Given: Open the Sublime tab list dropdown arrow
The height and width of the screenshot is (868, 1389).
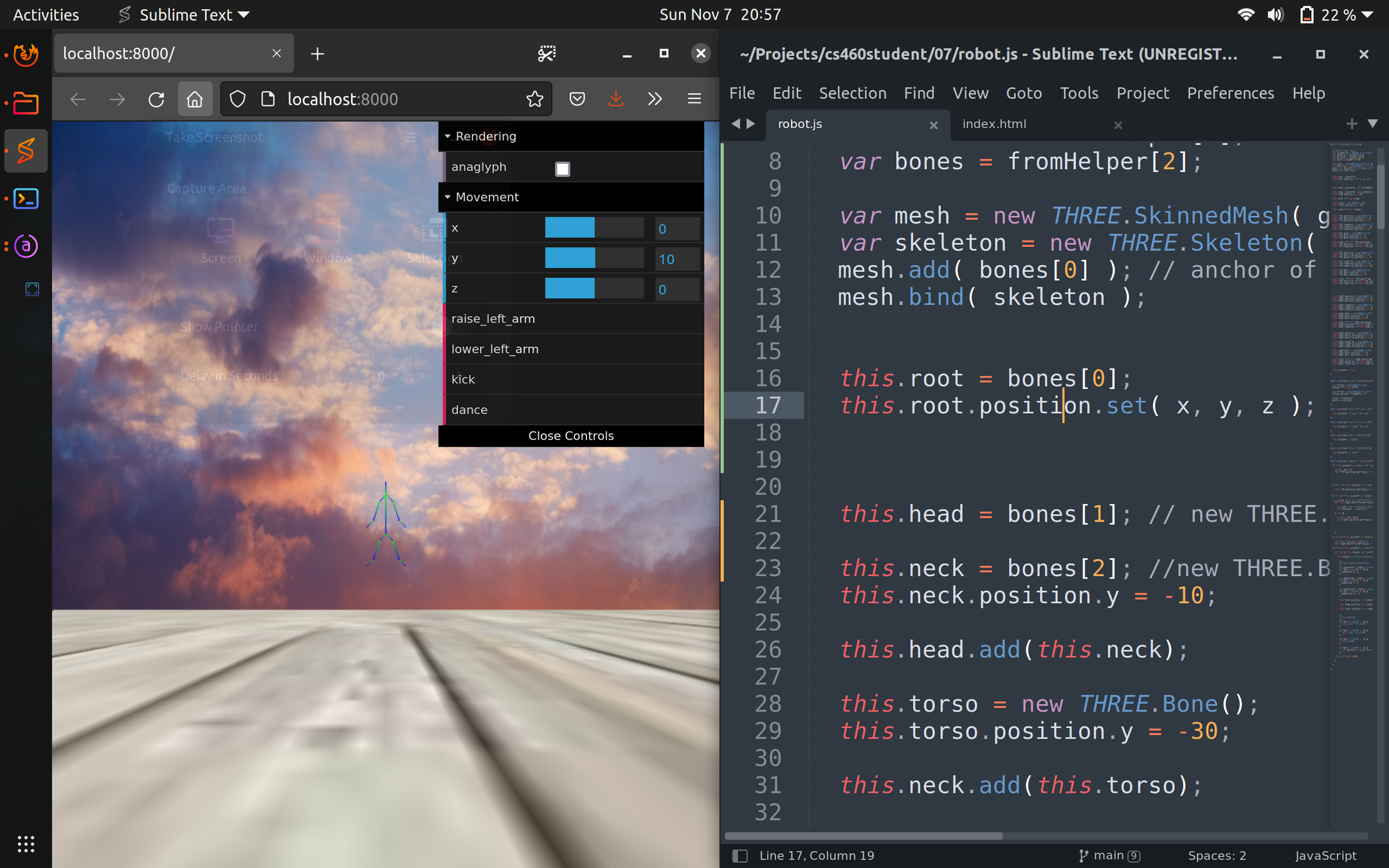Looking at the screenshot, I should pyautogui.click(x=1372, y=123).
